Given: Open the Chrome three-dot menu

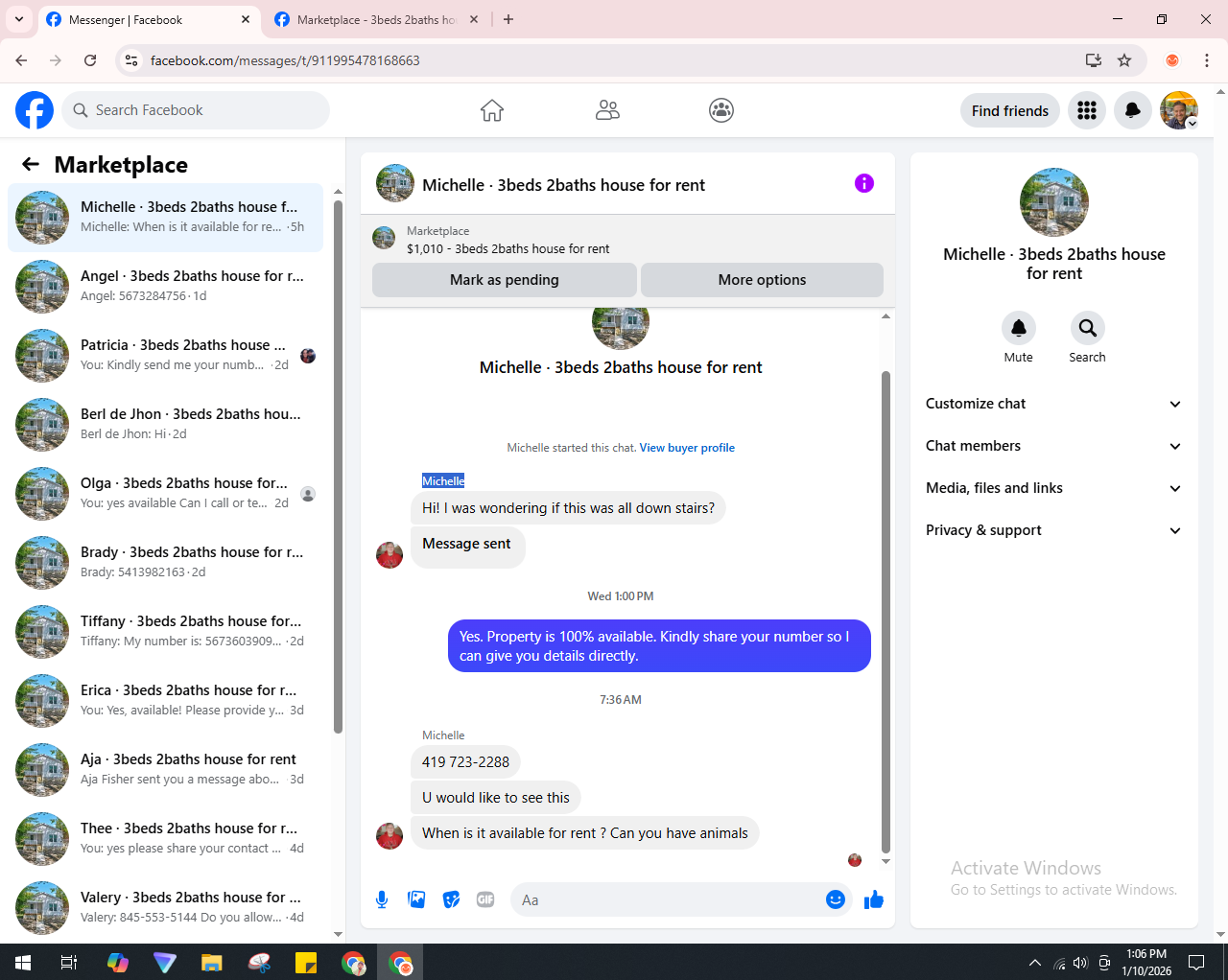Looking at the screenshot, I should [1207, 60].
